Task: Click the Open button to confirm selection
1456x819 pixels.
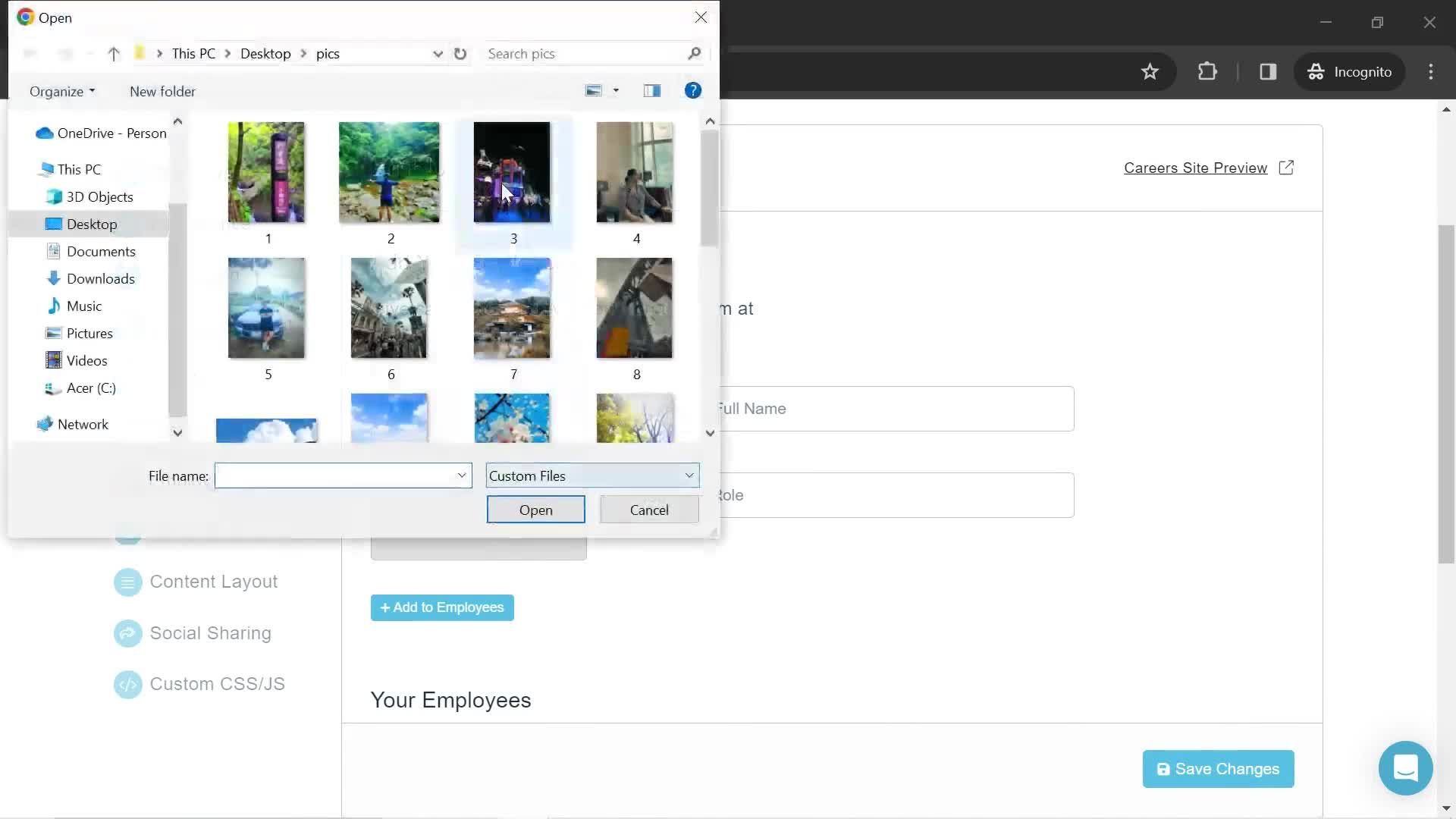Action: coord(535,510)
